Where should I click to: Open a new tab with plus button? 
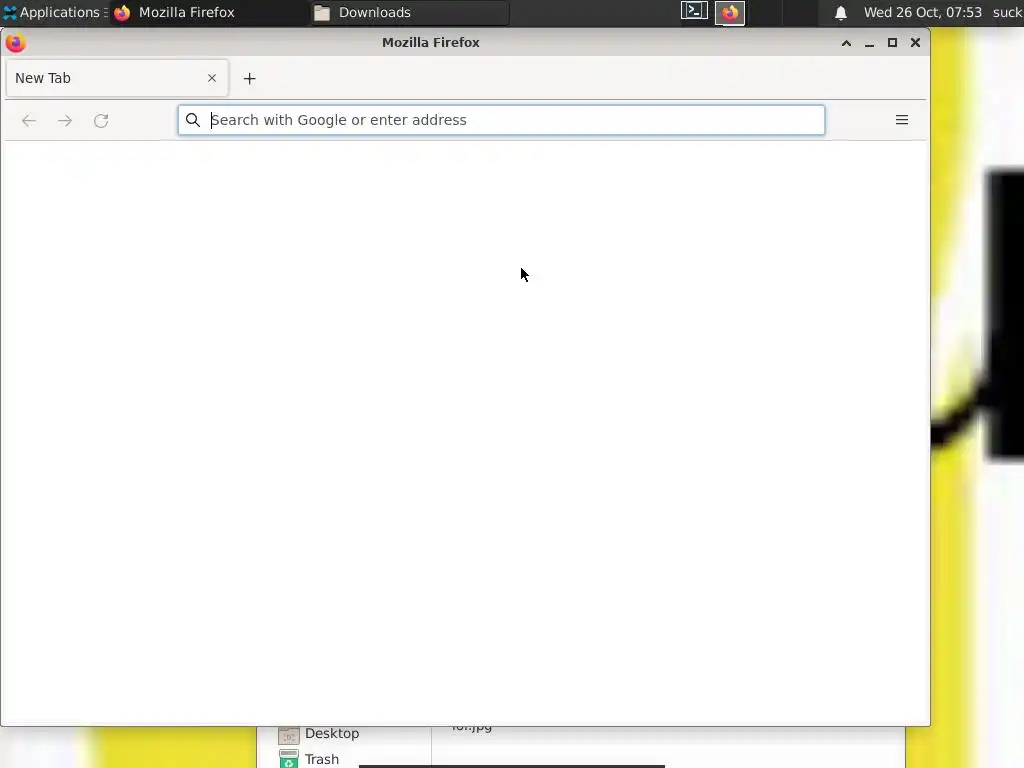pos(249,78)
